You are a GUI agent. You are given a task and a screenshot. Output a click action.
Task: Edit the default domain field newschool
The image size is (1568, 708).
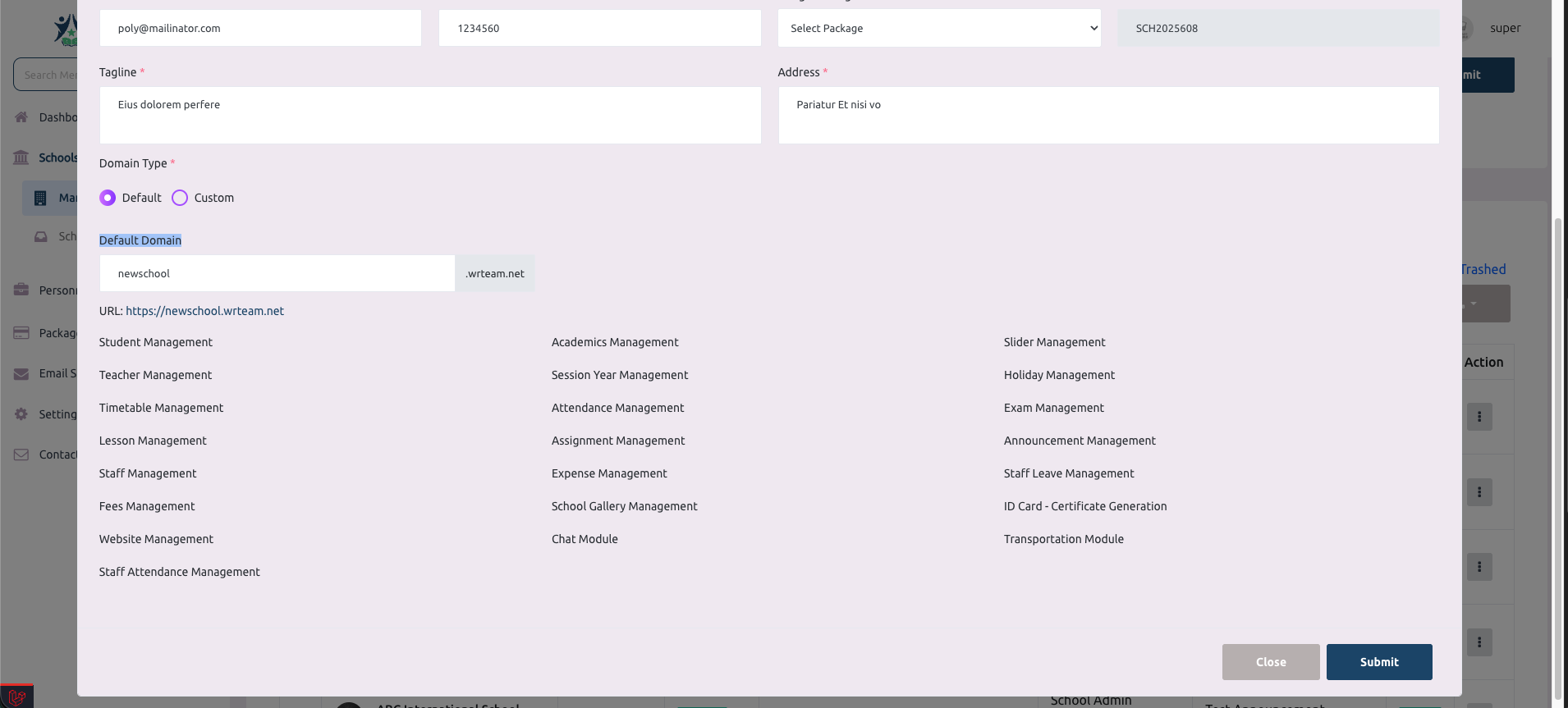tap(277, 273)
